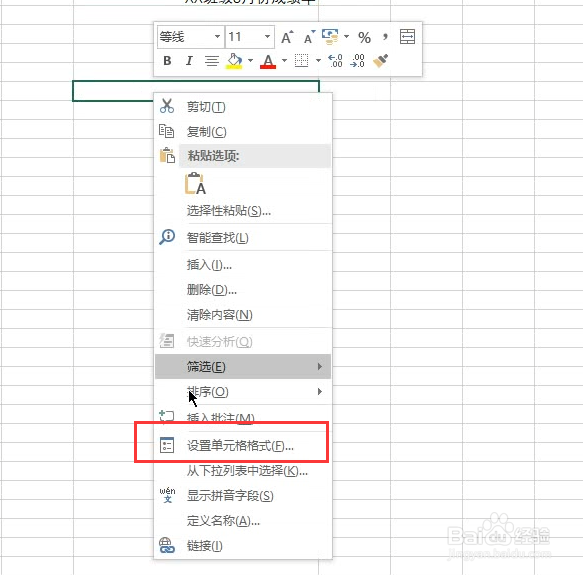The height and width of the screenshot is (575, 583).
Task: Select 剪切(T) Cut from context menu
Action: click(243, 107)
